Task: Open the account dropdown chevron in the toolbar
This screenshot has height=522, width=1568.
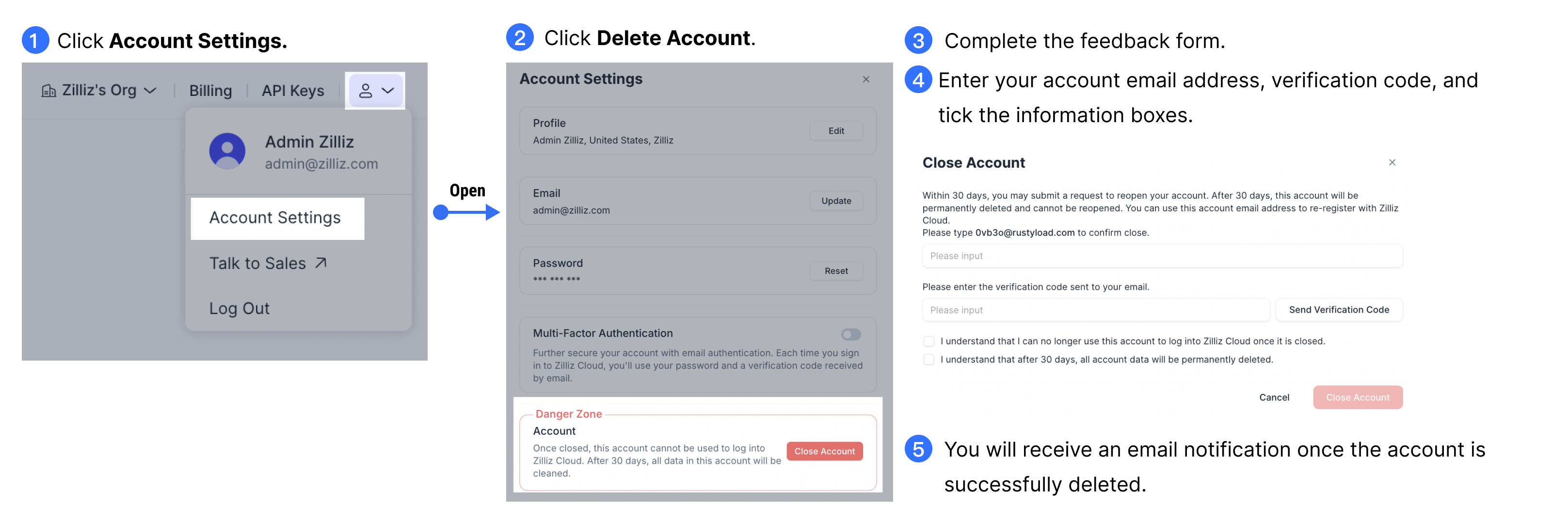Action: [x=388, y=90]
